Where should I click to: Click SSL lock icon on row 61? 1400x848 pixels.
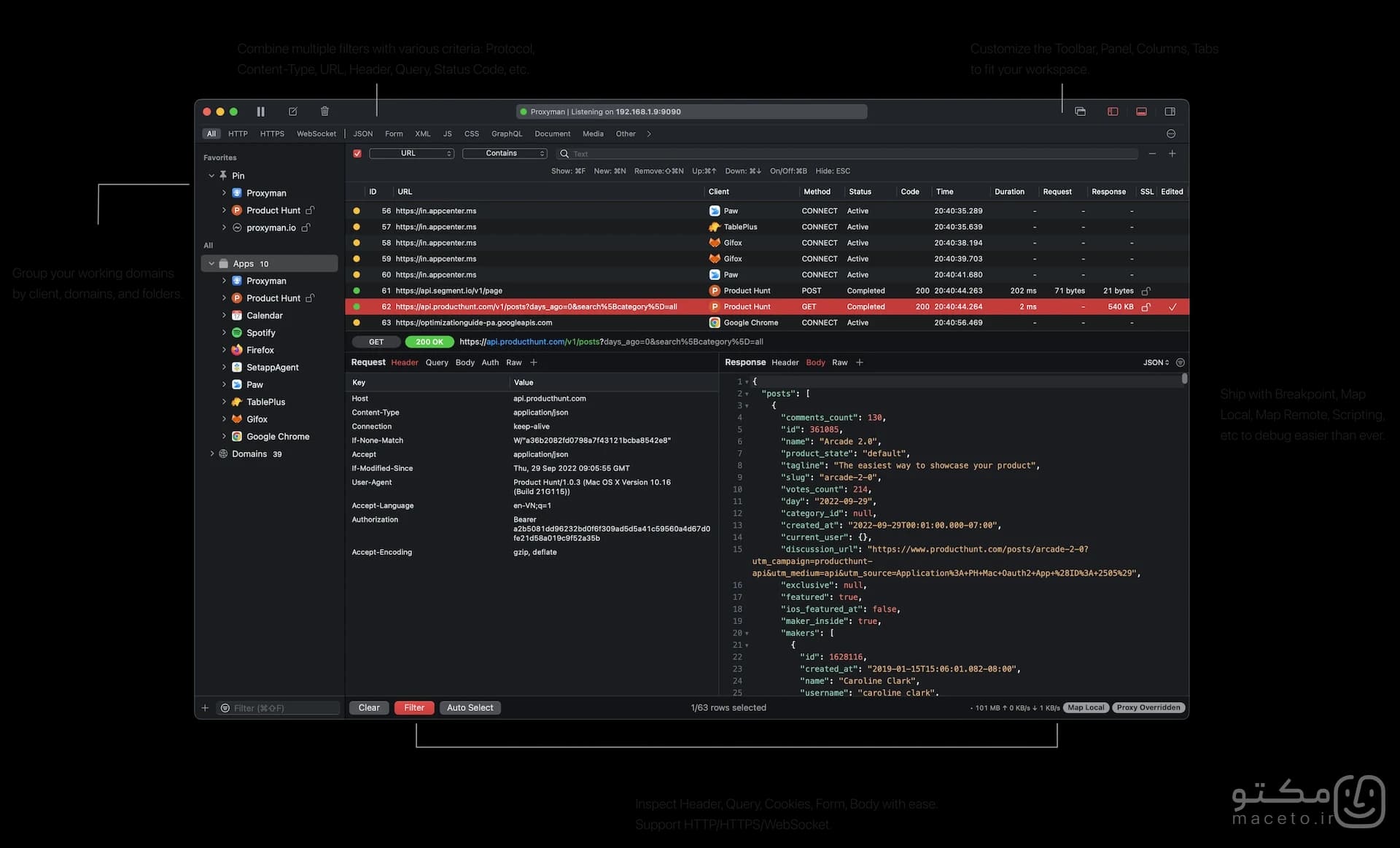1146,291
